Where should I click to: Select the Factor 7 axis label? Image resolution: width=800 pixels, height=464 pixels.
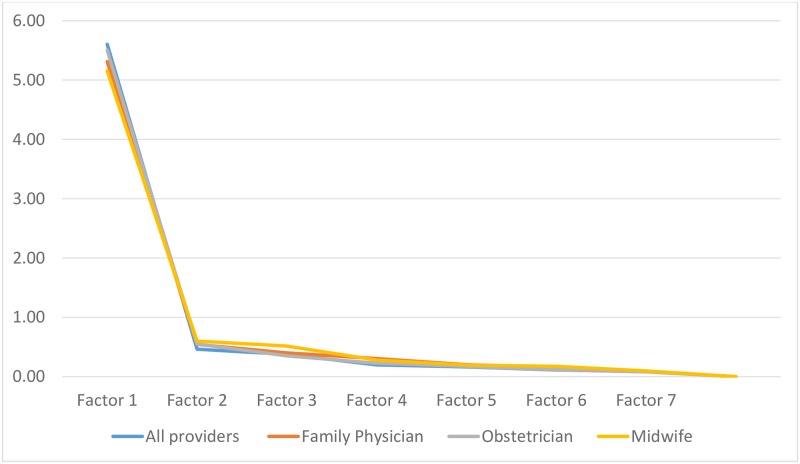[x=646, y=400]
